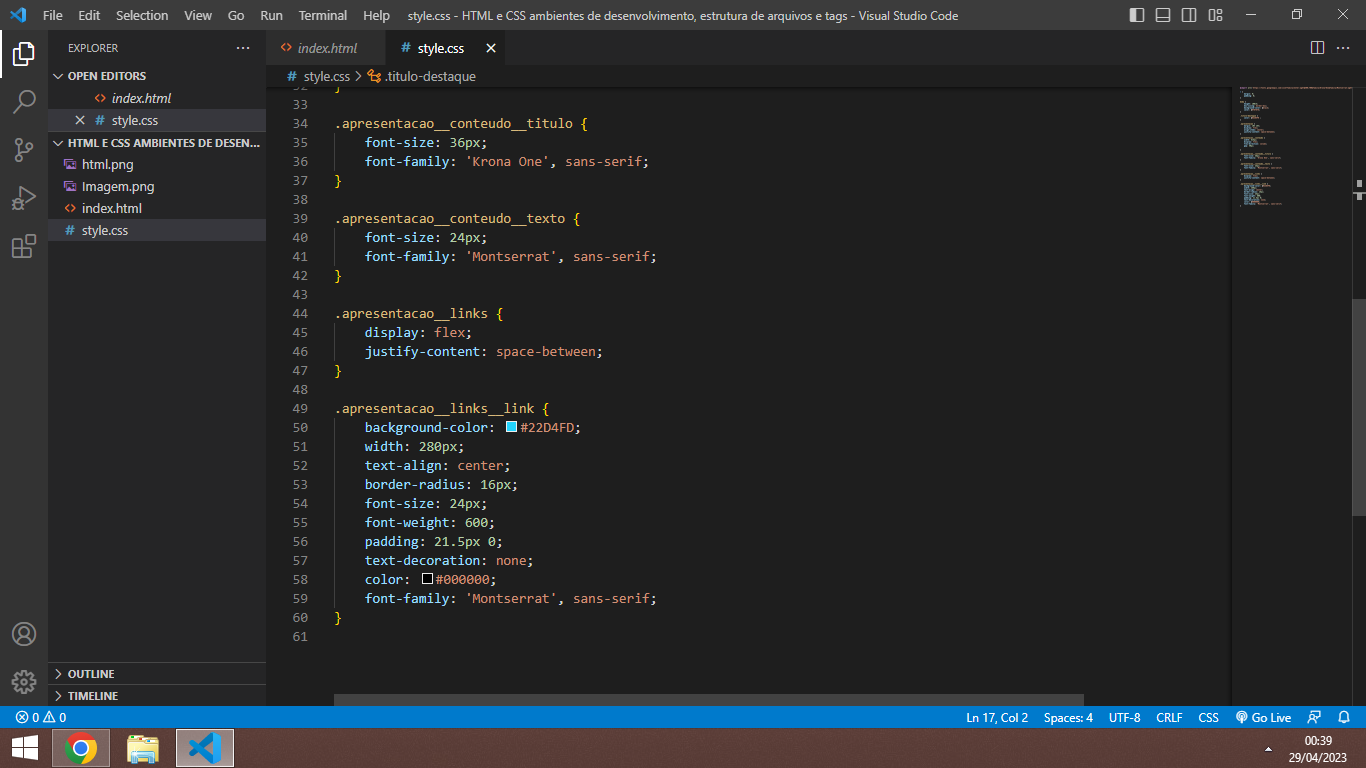Open the notifications bell
Viewport: 1366px width, 768px height.
[x=1345, y=717]
